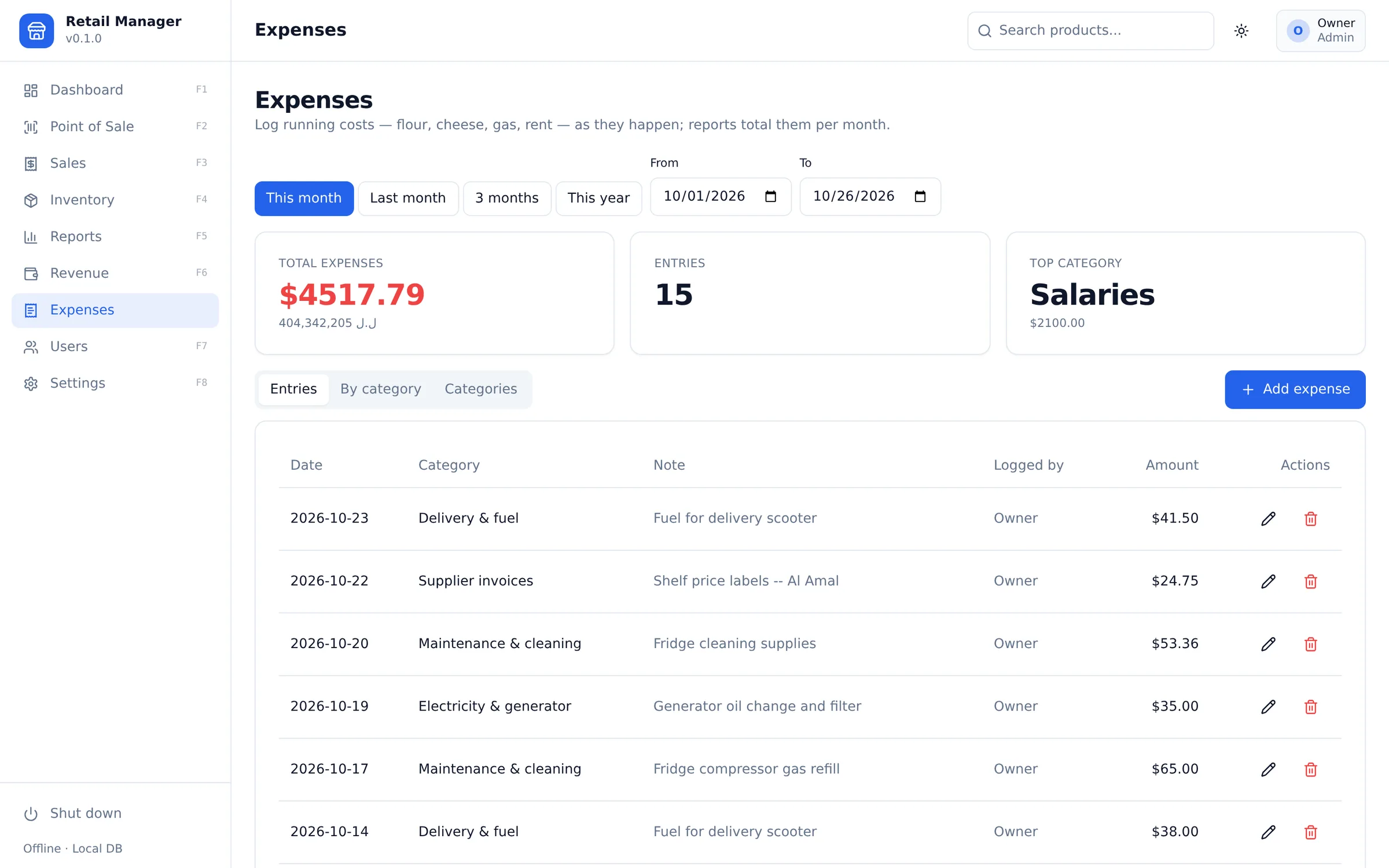
Task: Click the Retail Manager store logo
Action: click(36, 31)
